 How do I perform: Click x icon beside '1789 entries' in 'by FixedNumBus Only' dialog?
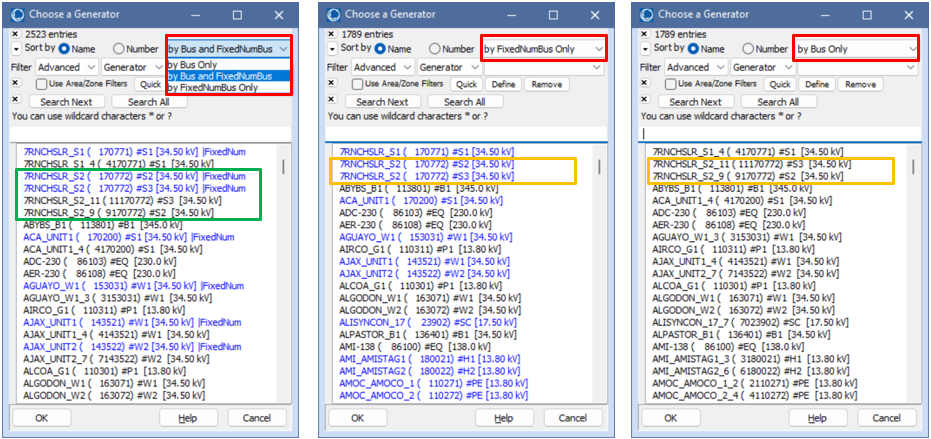pos(331,34)
